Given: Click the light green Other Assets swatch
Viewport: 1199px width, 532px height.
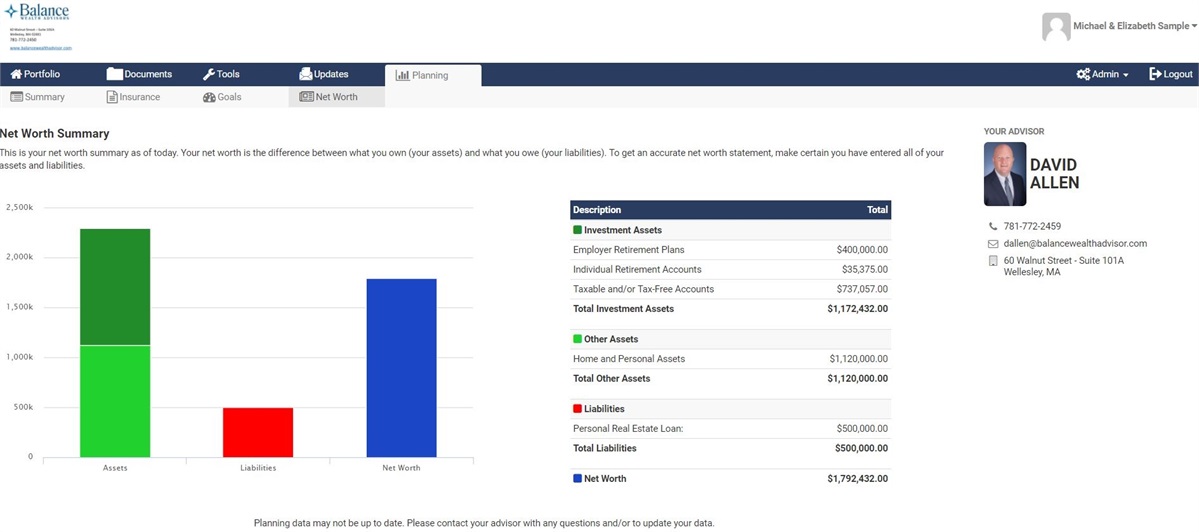Looking at the screenshot, I should [577, 339].
